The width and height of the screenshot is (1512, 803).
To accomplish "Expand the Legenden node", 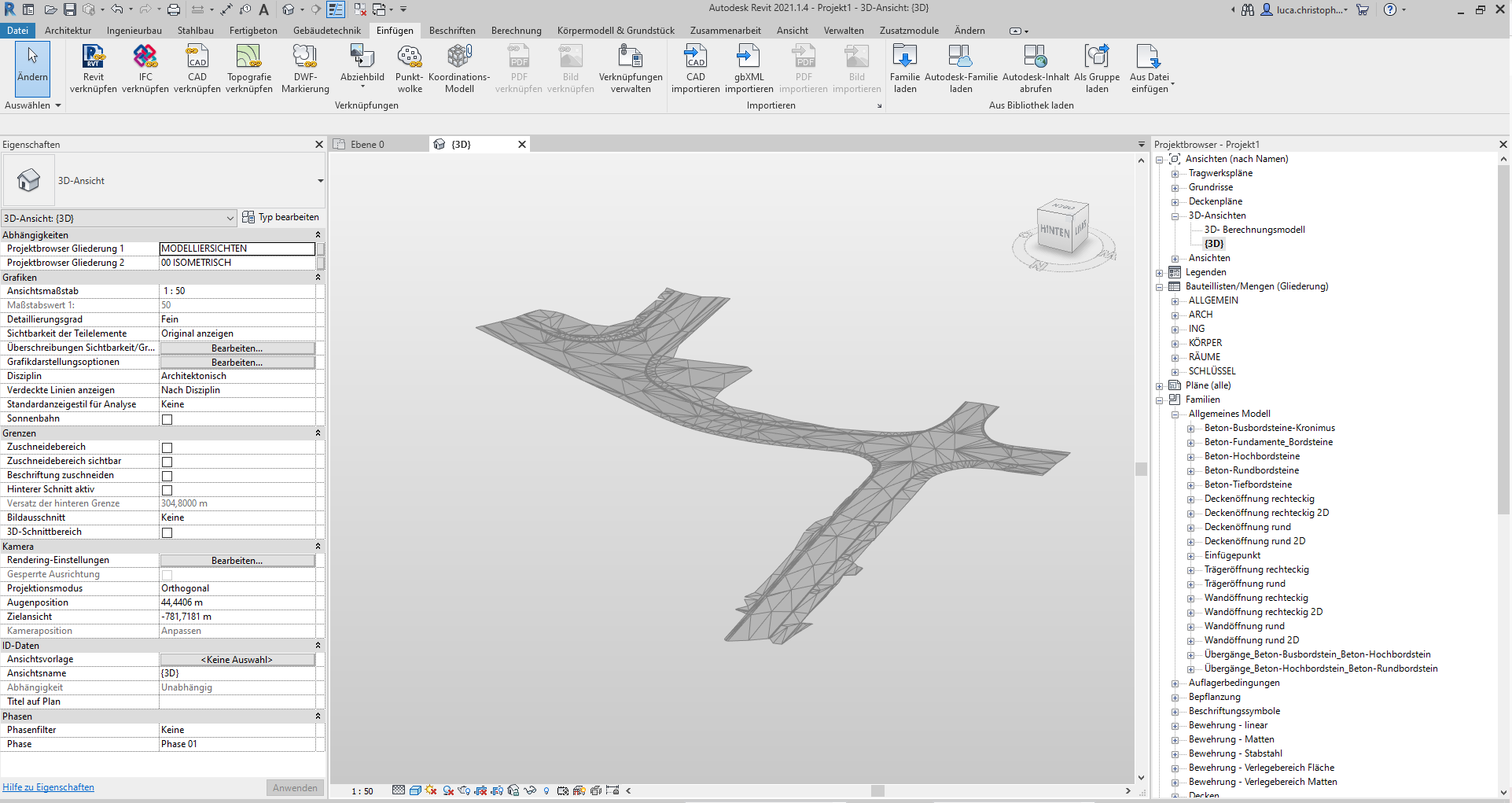I will click(1159, 273).
